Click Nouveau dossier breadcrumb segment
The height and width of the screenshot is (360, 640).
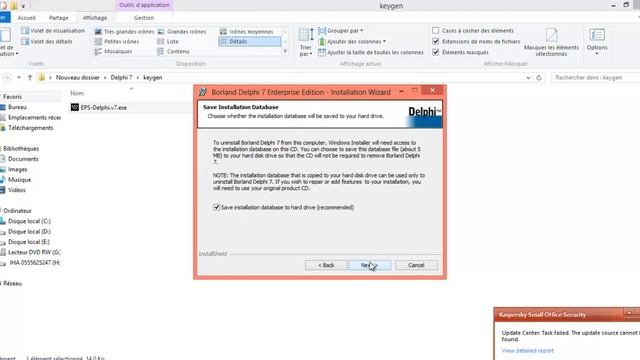[x=78, y=78]
